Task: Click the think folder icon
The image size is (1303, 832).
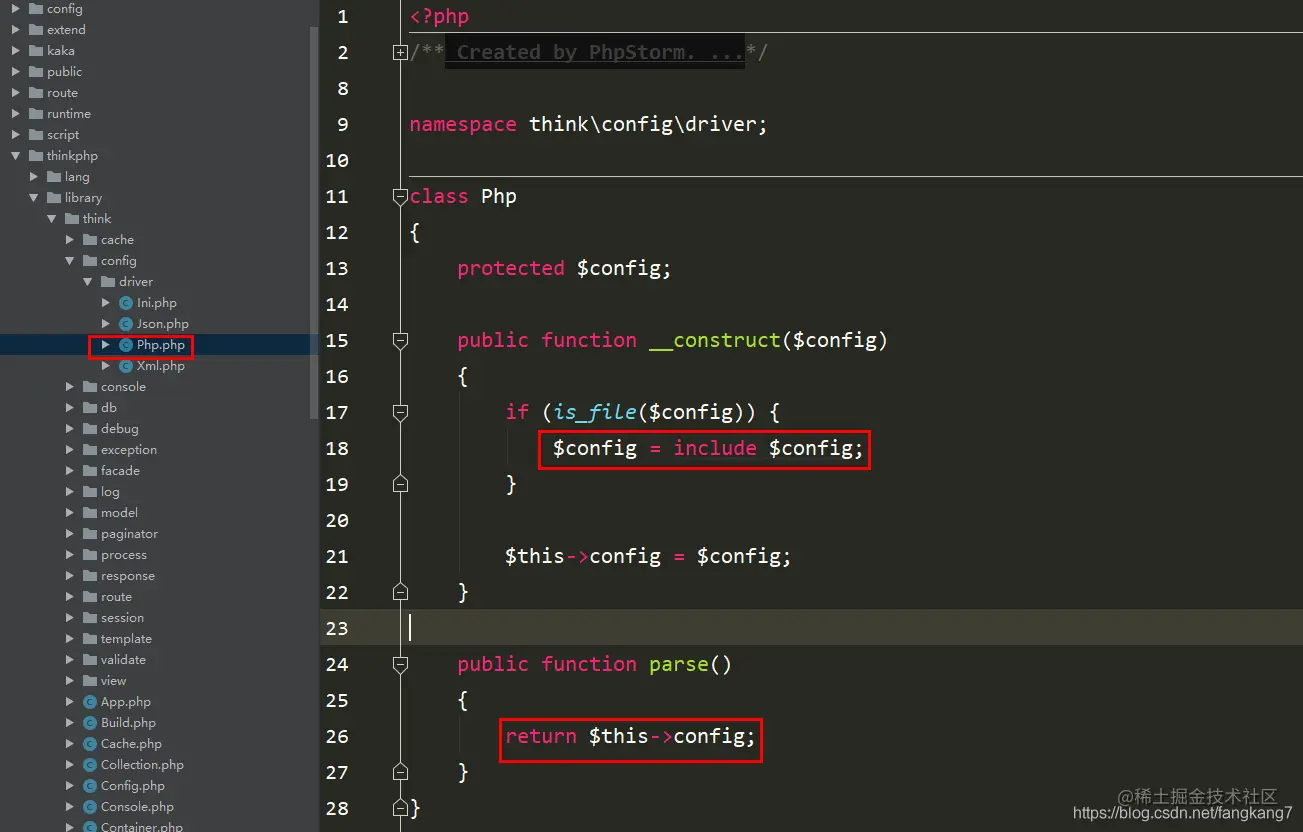Action: click(x=71, y=219)
